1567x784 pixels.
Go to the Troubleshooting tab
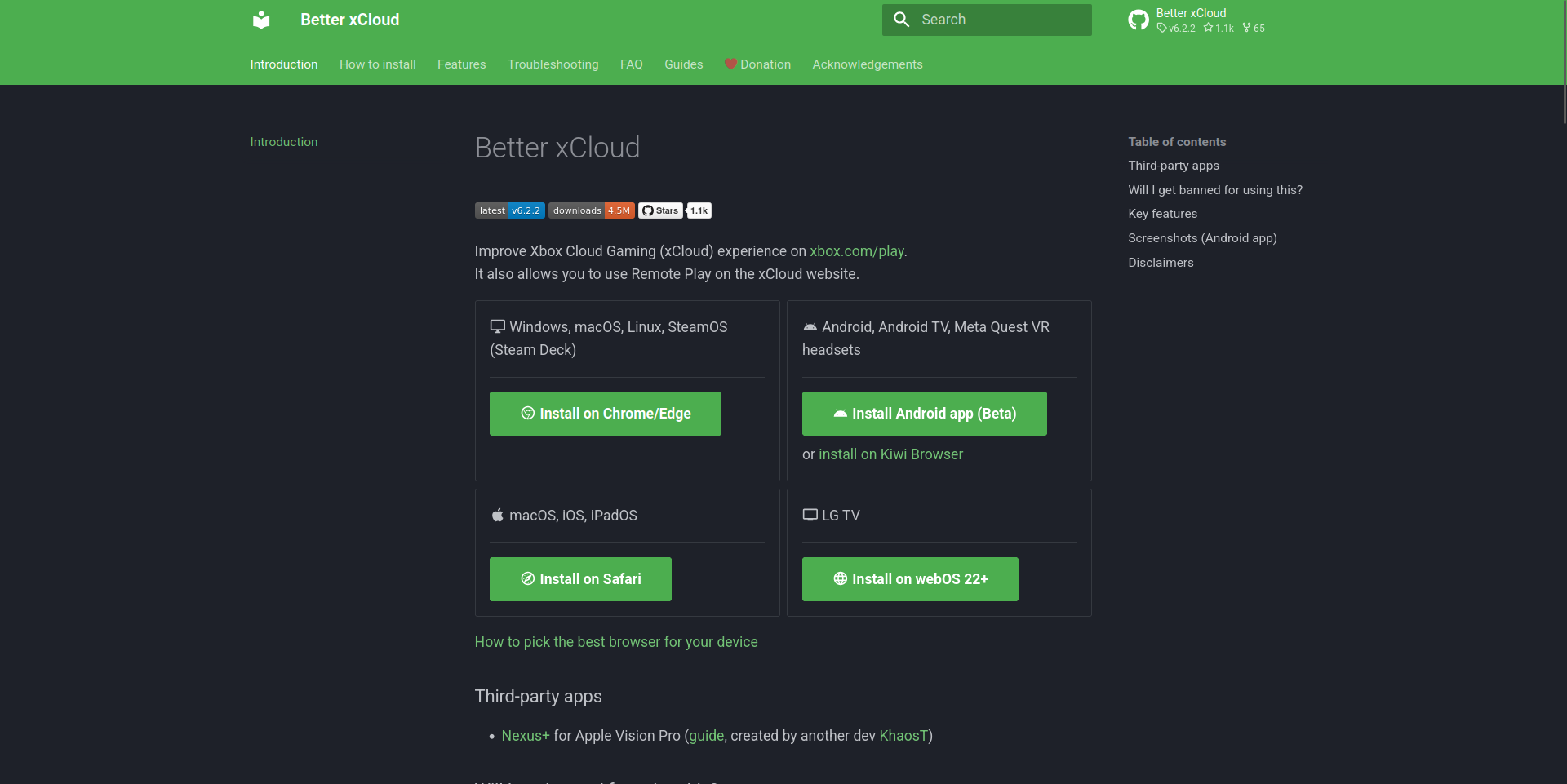pyautogui.click(x=553, y=64)
